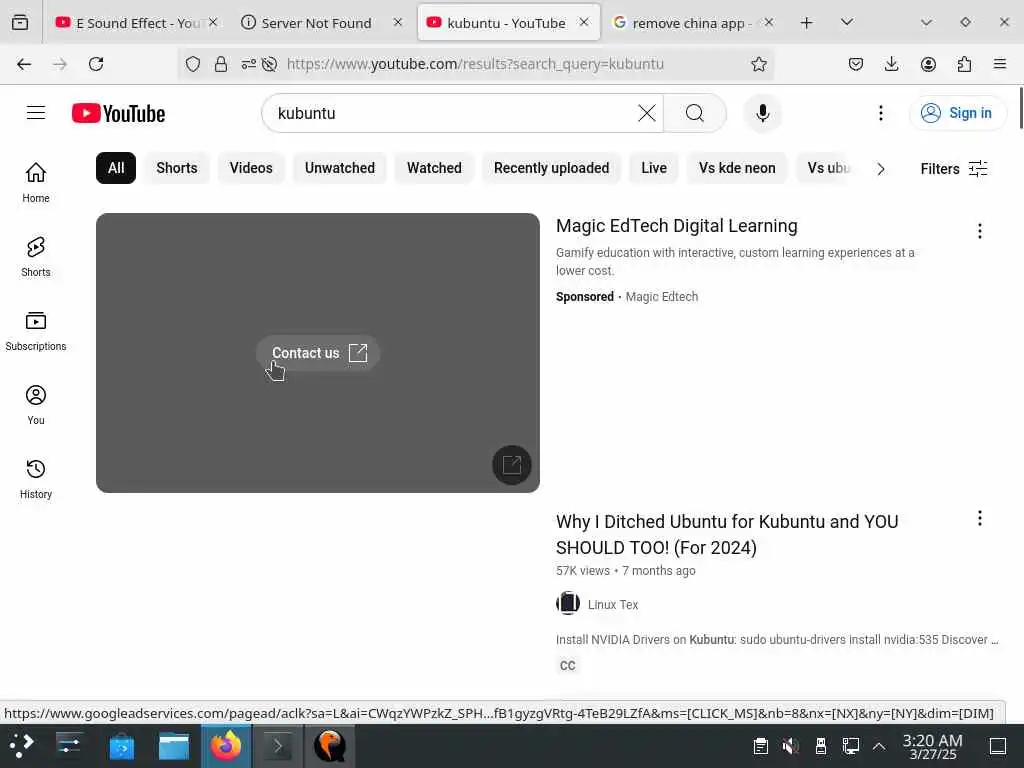The image size is (1024, 768).
Task: Close the kubuntu YouTube tab
Action: point(584,22)
